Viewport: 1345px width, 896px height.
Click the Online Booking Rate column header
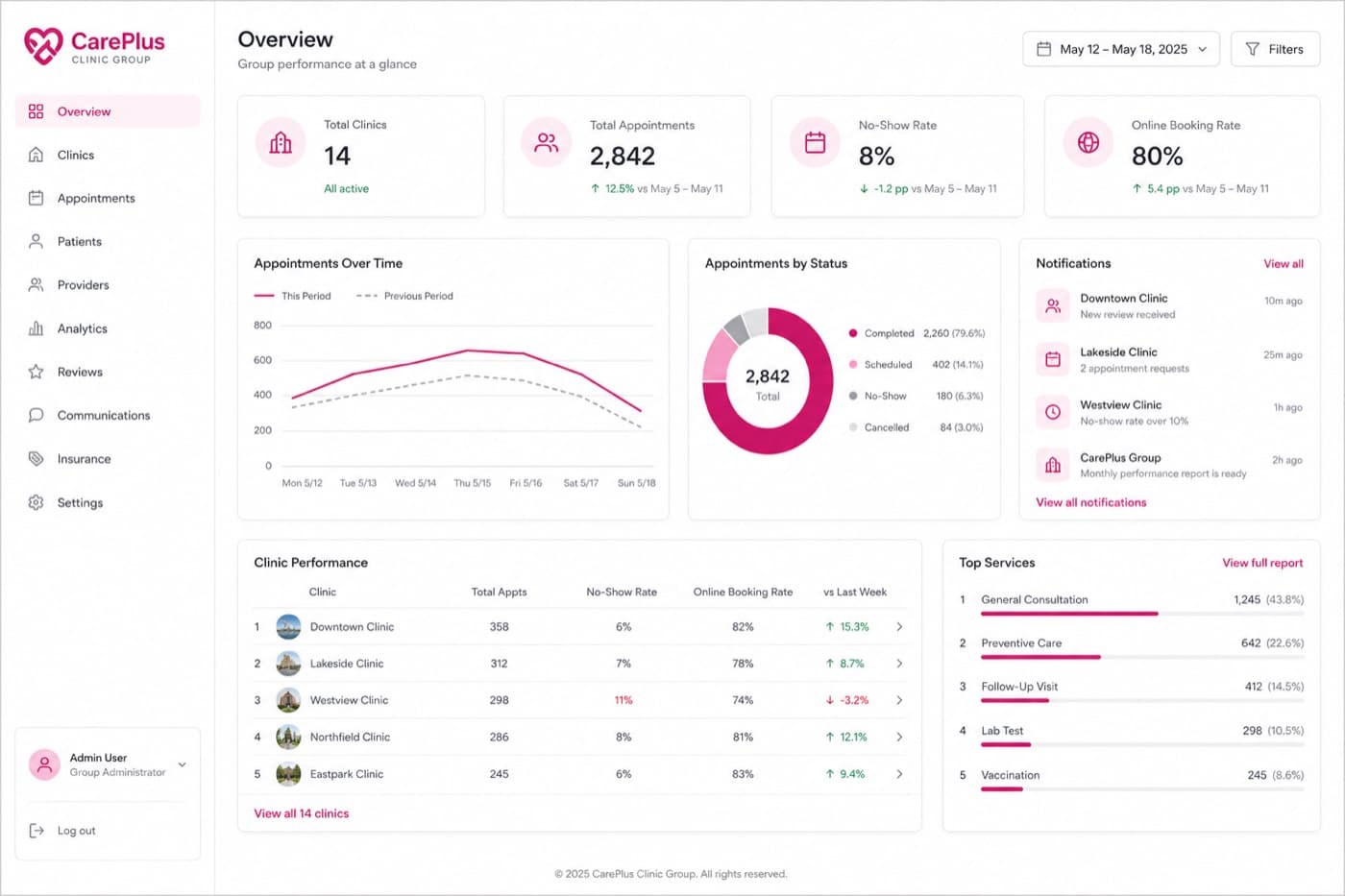(743, 592)
